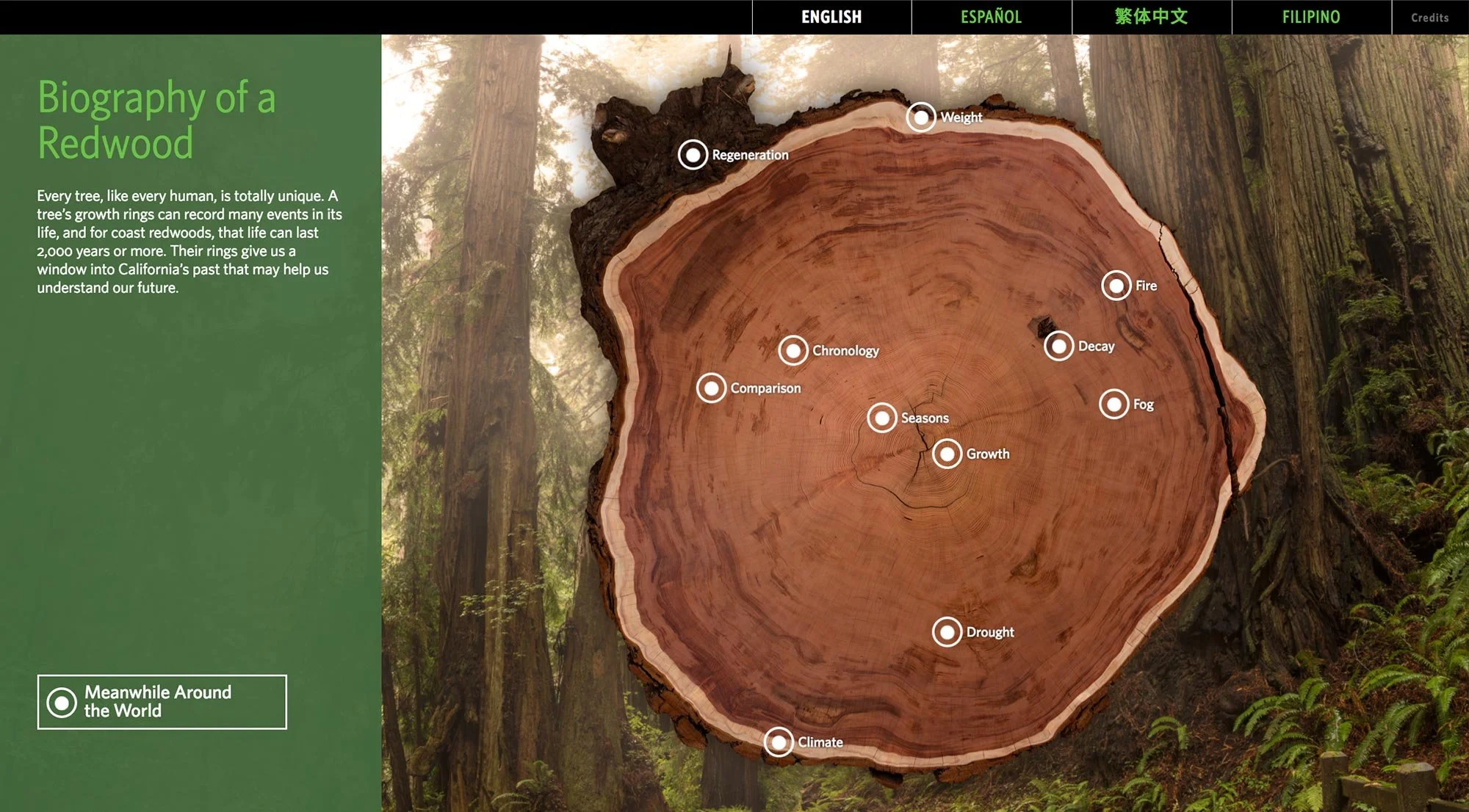Switch language to ESPAÑOL

click(x=991, y=17)
